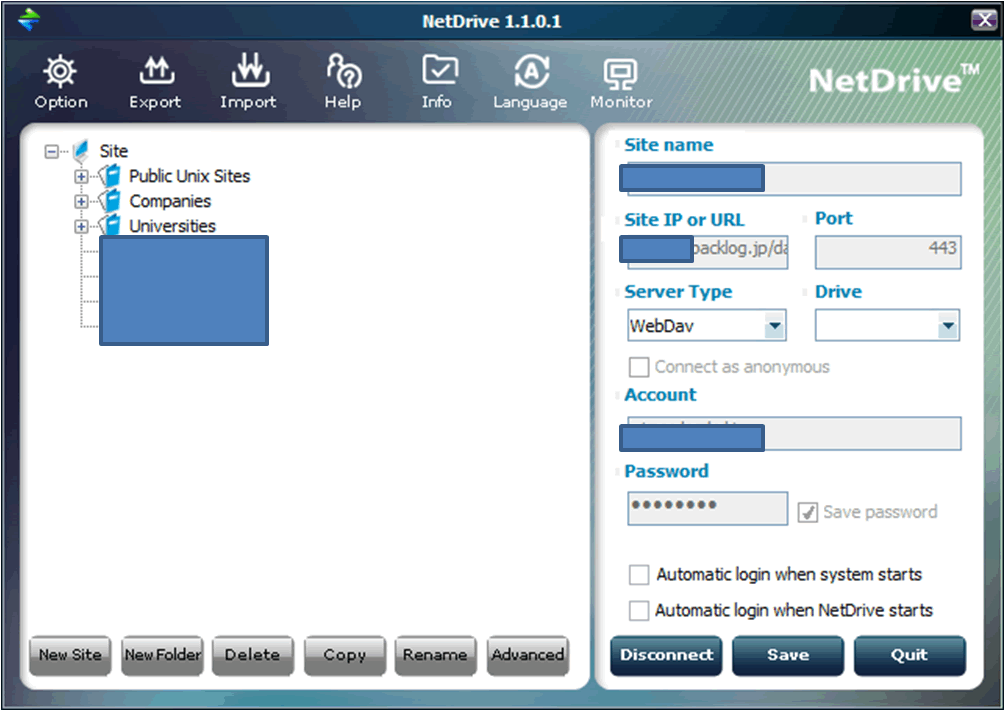
Task: Click the Copy button
Action: click(x=345, y=655)
